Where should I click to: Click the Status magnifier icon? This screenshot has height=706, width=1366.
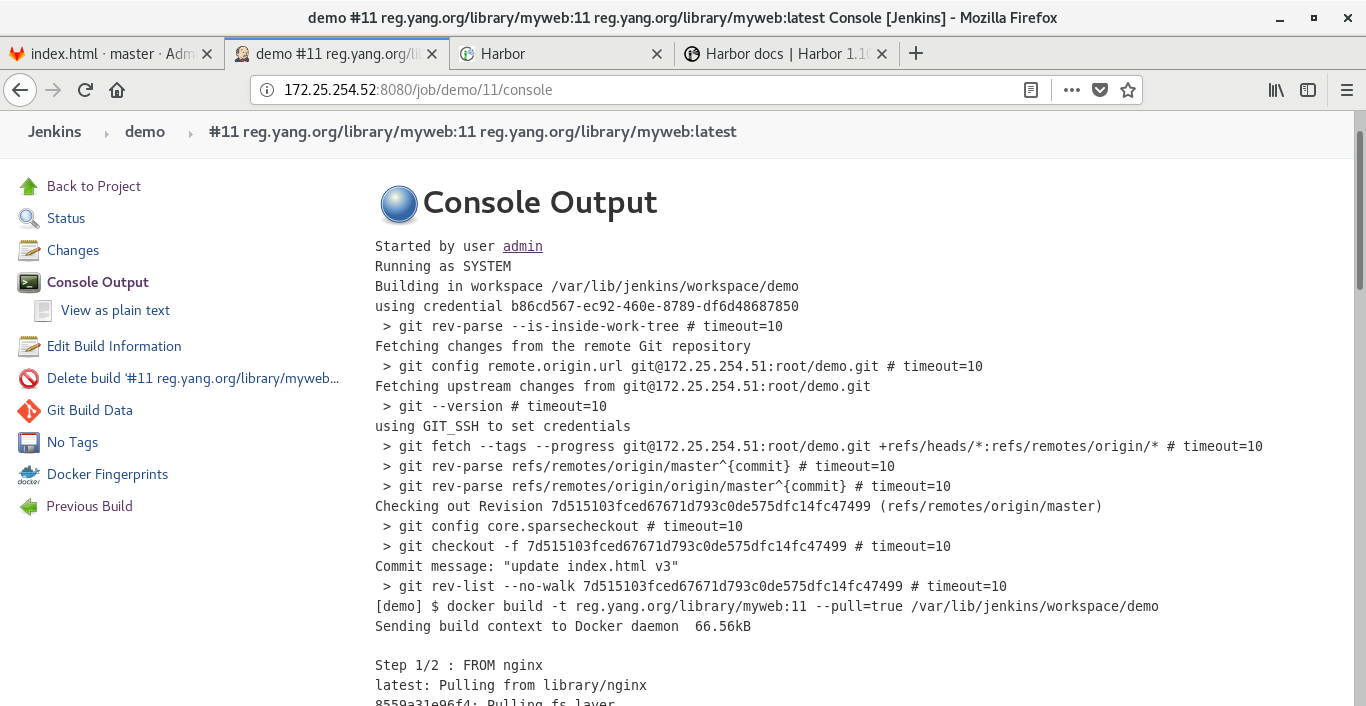[28, 218]
